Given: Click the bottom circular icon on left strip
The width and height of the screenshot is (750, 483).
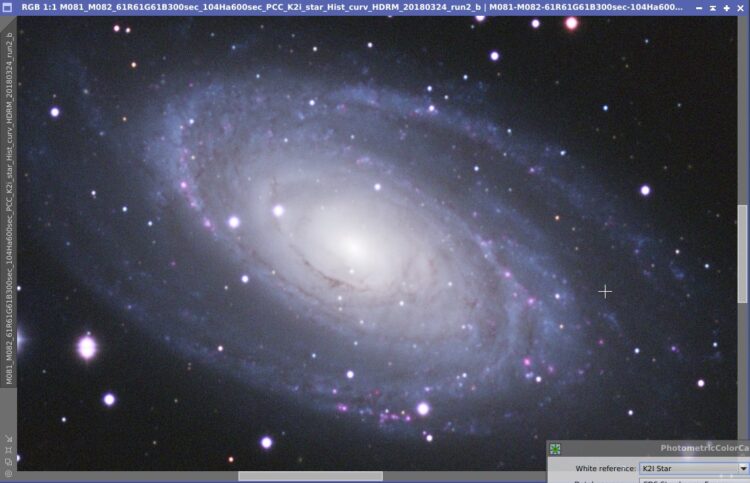Looking at the screenshot, I should [8, 473].
